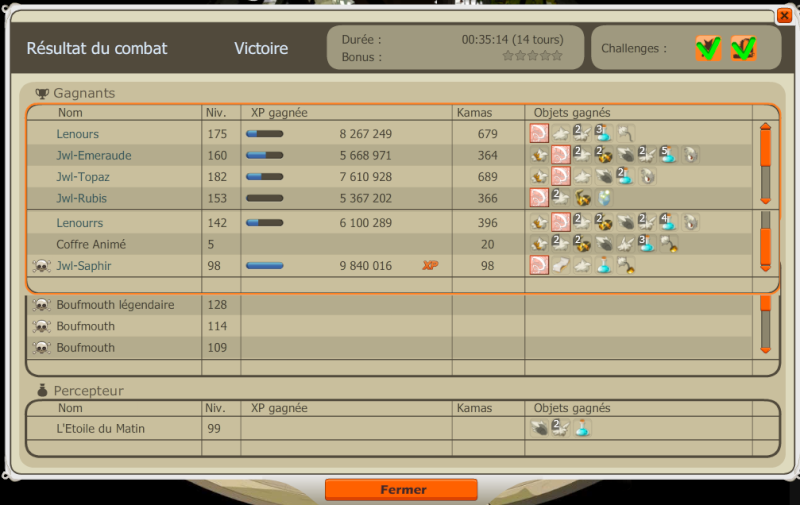Image resolution: width=800 pixels, height=505 pixels.
Task: Open Lenourrs' player name link
Action: 80,223
